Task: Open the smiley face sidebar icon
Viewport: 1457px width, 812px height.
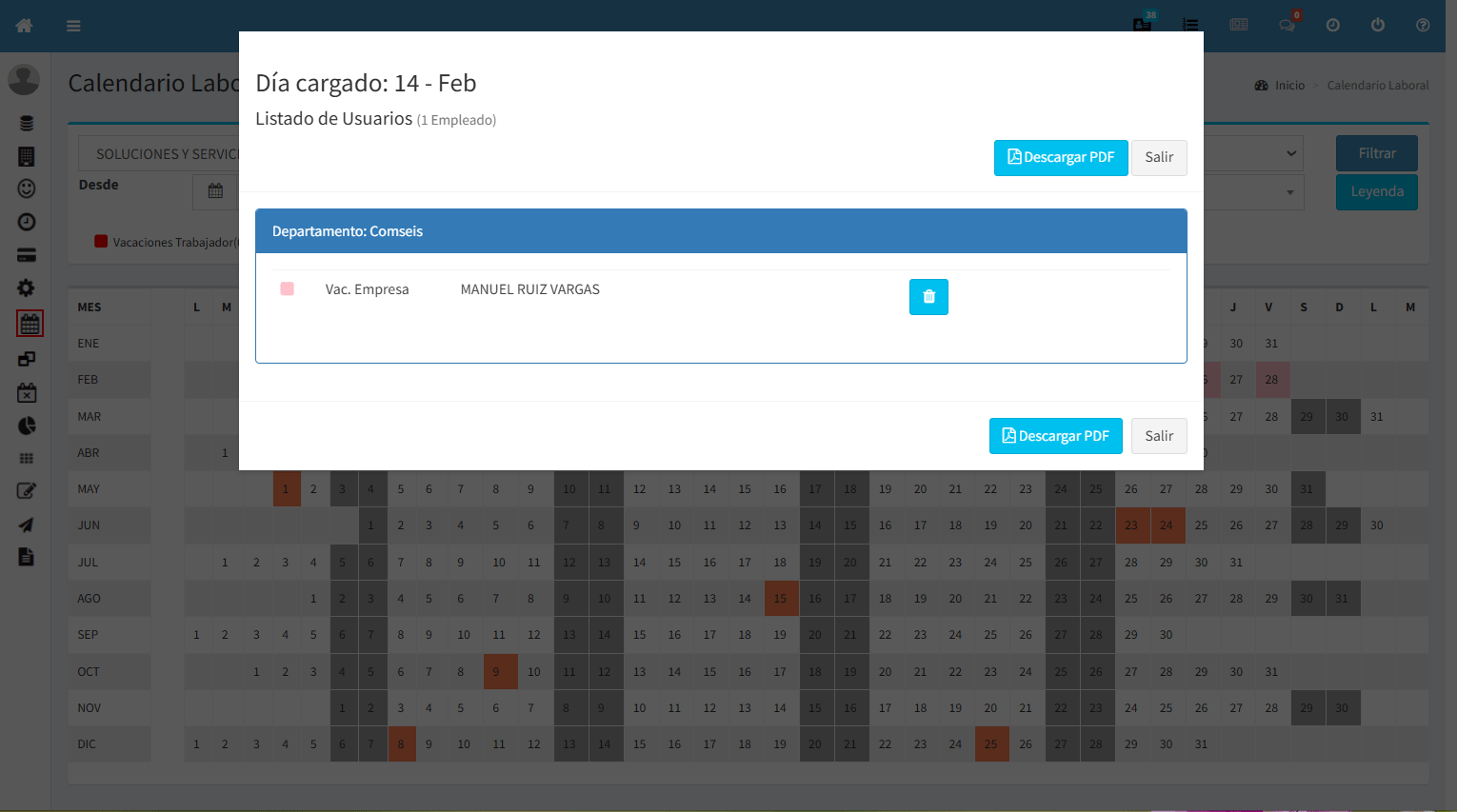Action: click(27, 188)
